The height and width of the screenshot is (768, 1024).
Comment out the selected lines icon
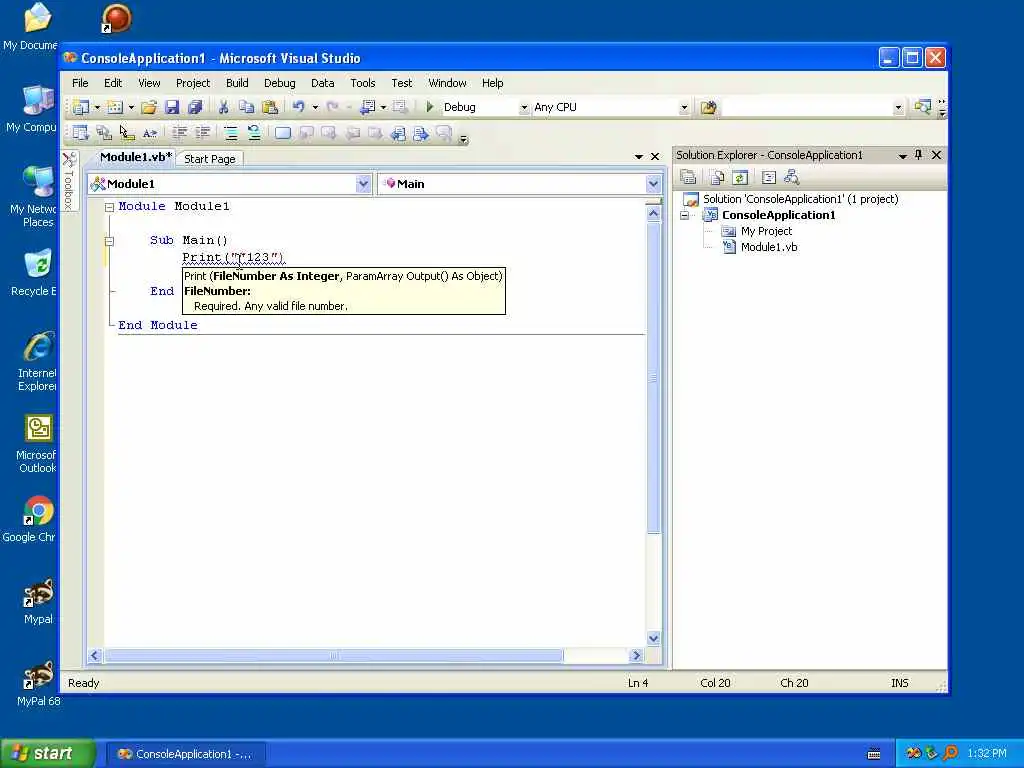tap(231, 133)
